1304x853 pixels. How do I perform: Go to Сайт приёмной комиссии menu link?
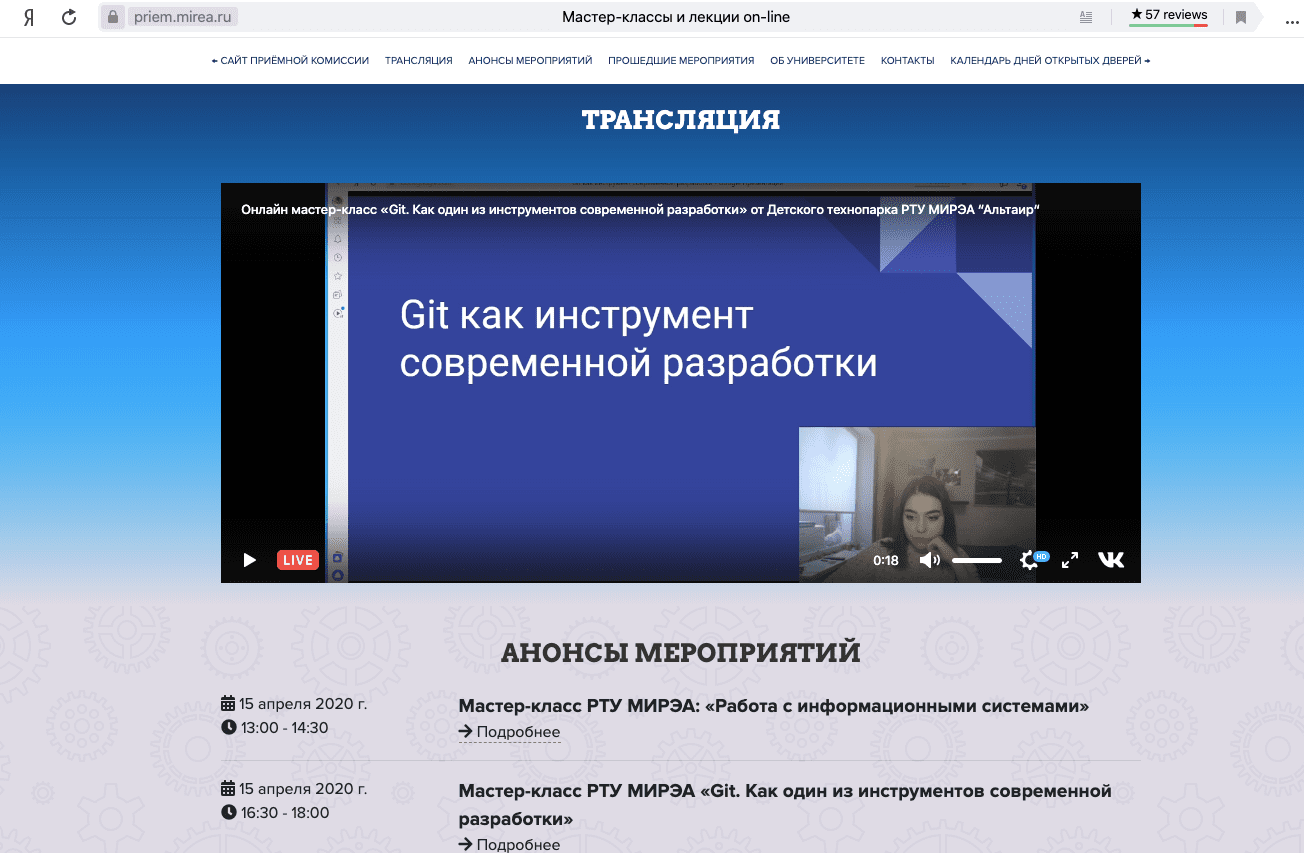pos(290,61)
